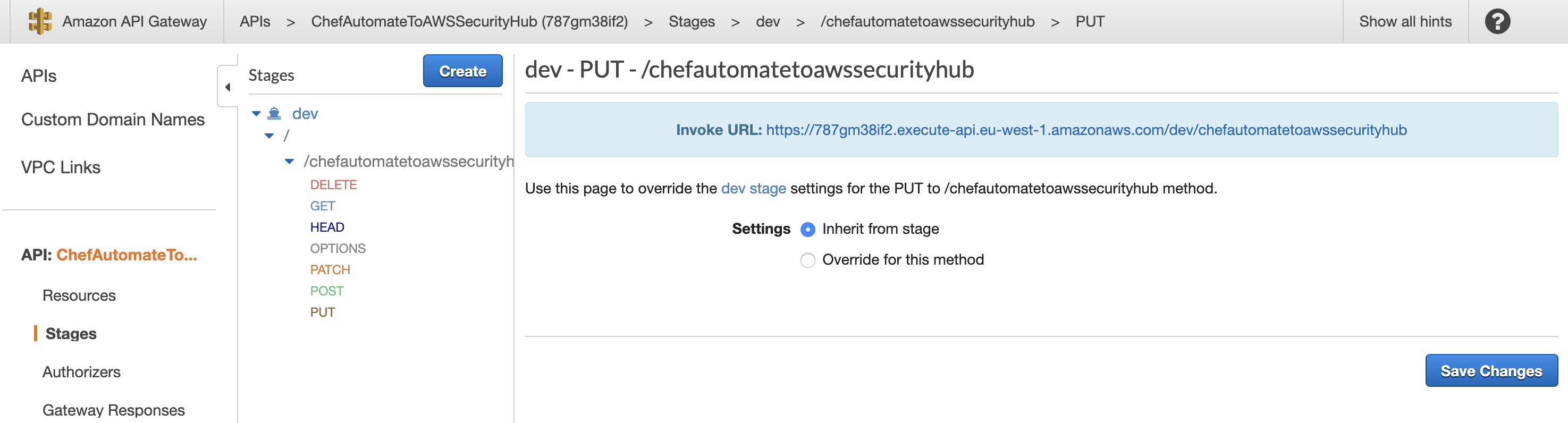
Task: Select GET method in tree
Action: coord(323,206)
